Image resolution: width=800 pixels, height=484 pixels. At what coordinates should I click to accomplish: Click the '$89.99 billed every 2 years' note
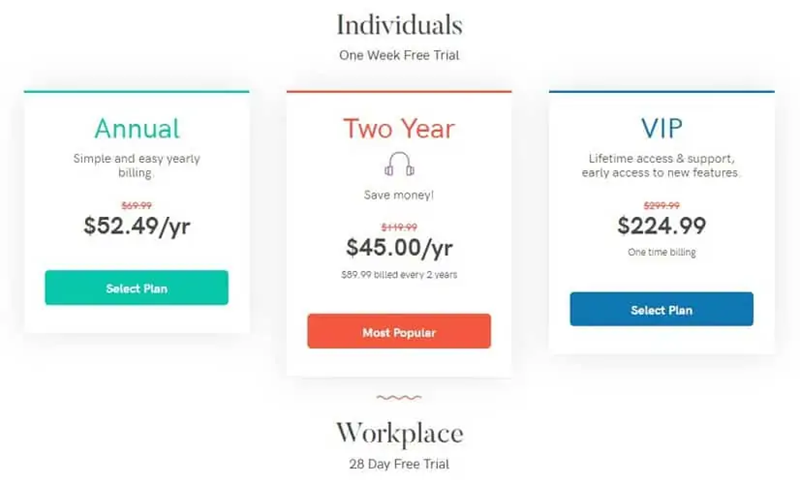(399, 274)
